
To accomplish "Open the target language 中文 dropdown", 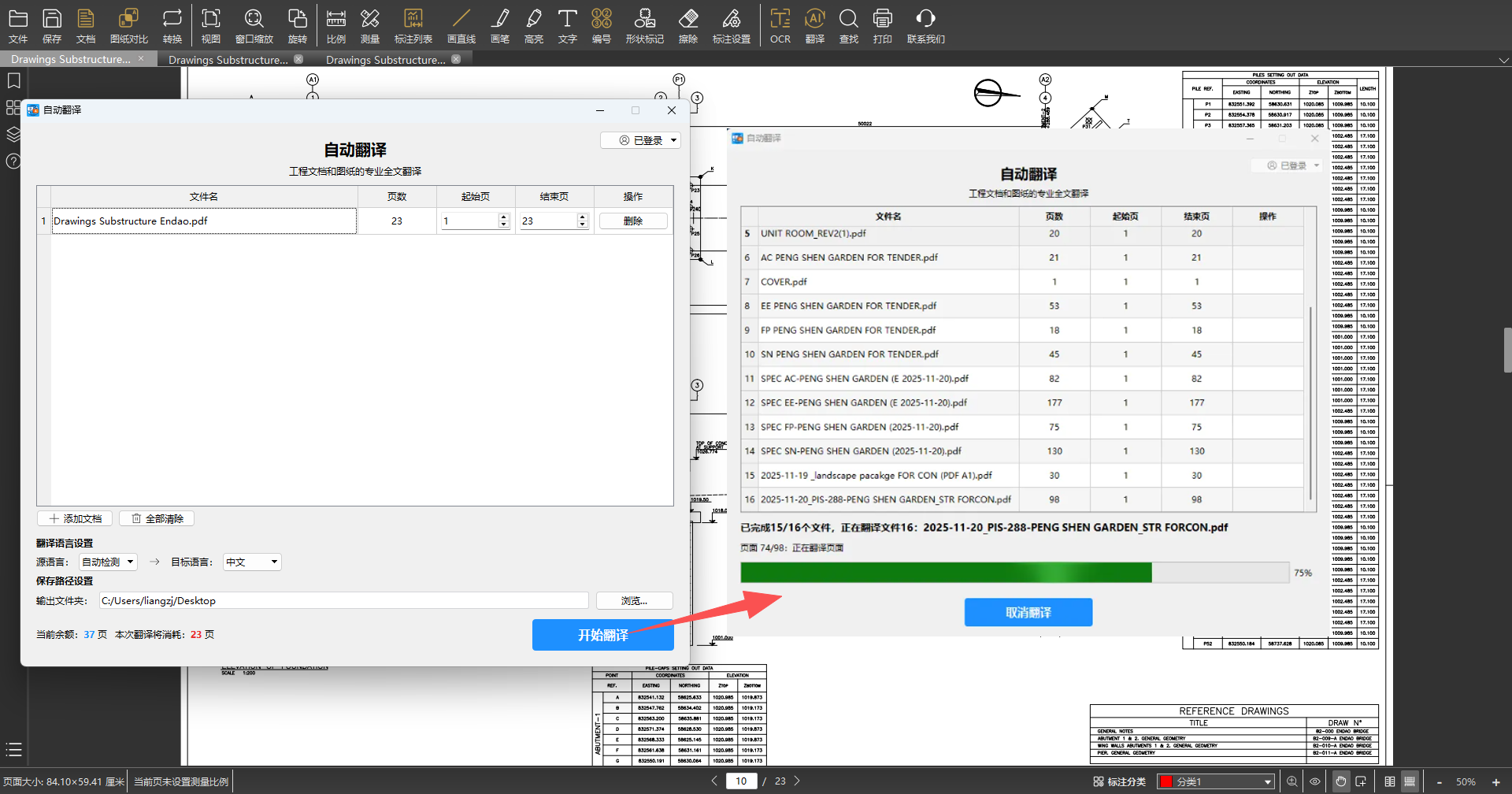I will tap(252, 562).
